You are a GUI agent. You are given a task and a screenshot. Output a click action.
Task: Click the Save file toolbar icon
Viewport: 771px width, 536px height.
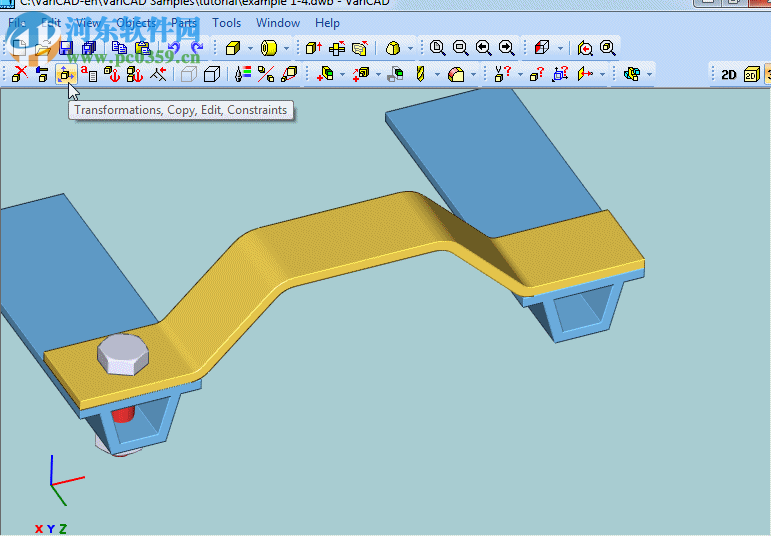(66, 47)
